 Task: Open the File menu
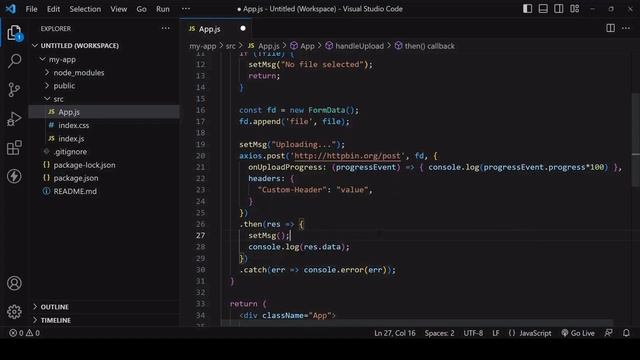pos(31,9)
